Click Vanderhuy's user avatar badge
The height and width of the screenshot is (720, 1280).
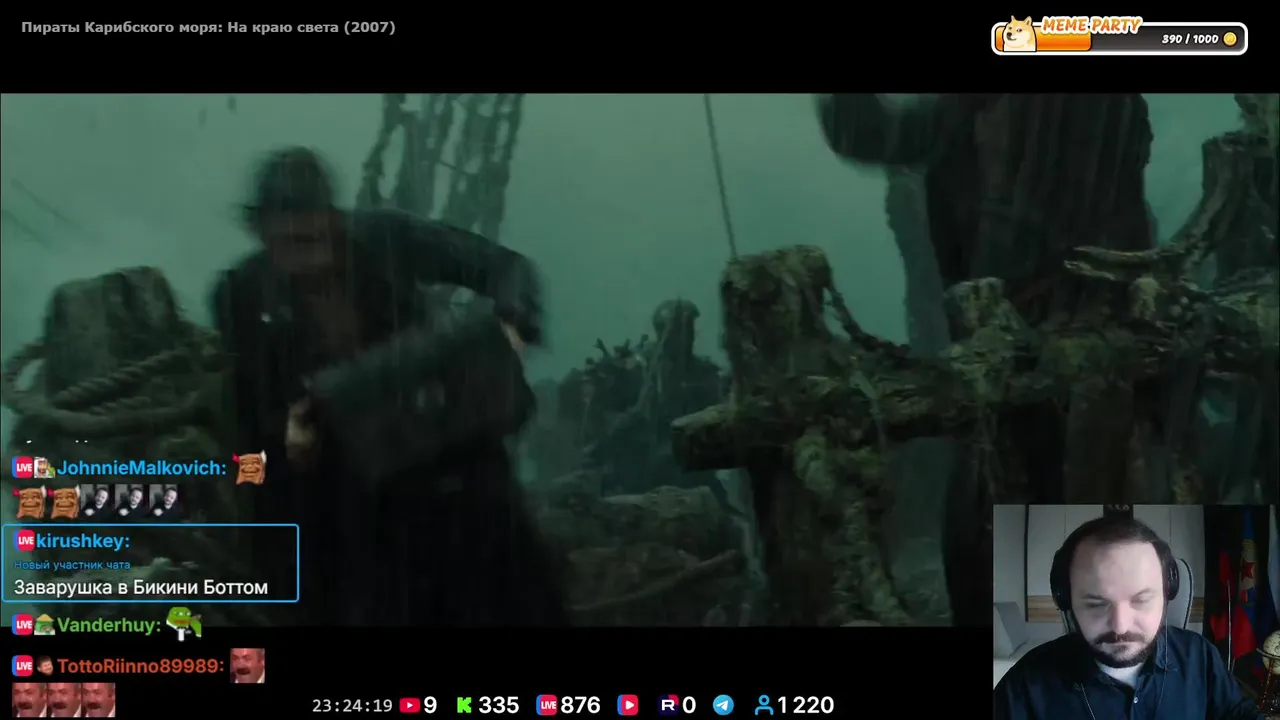(x=44, y=625)
